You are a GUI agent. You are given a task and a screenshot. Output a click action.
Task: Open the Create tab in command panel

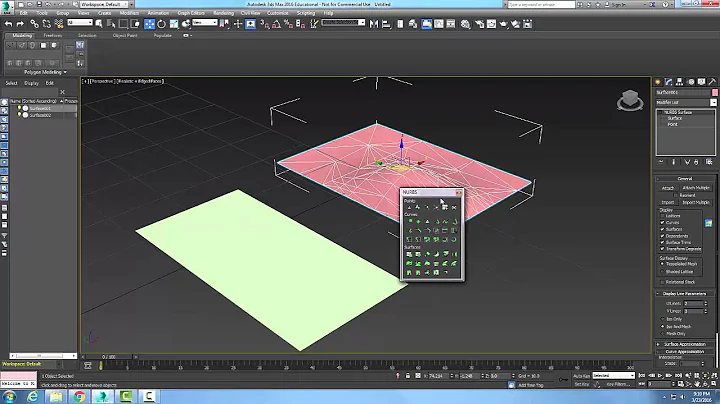click(658, 82)
